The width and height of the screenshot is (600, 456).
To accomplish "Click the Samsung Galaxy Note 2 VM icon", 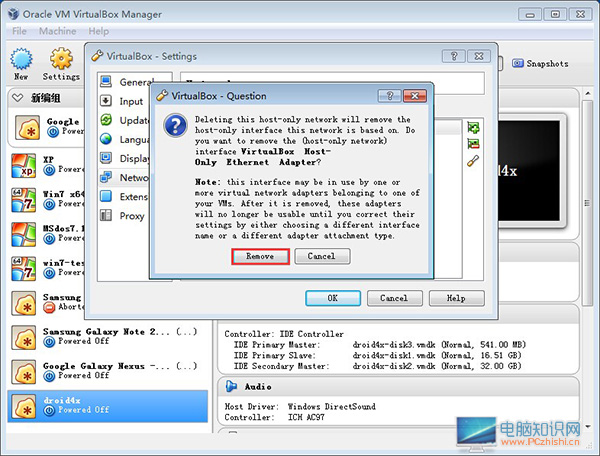I will click(x=23, y=337).
